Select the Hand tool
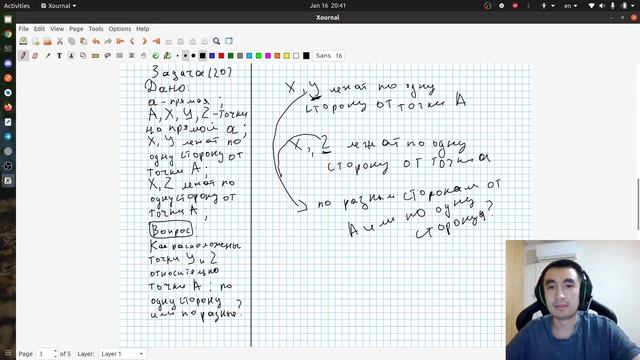 144,56
